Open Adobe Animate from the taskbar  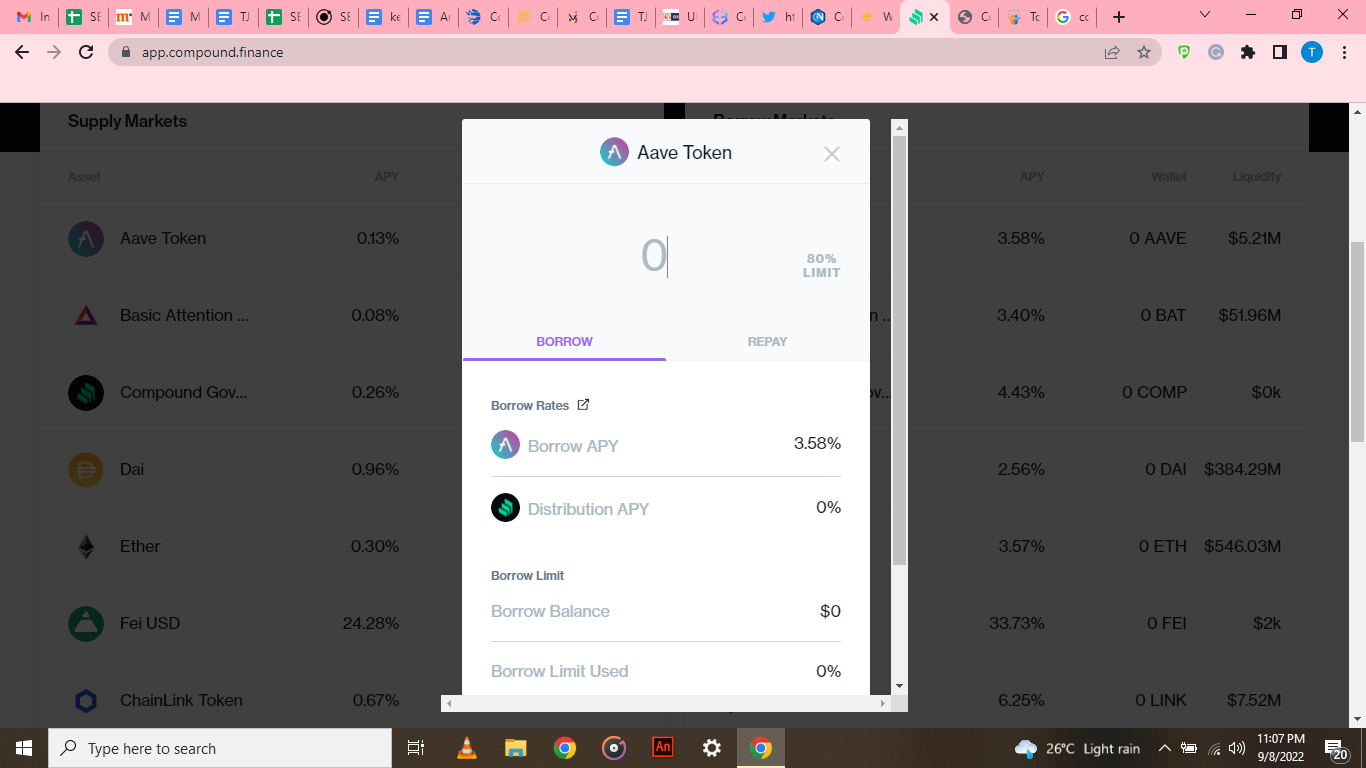pyautogui.click(x=662, y=748)
